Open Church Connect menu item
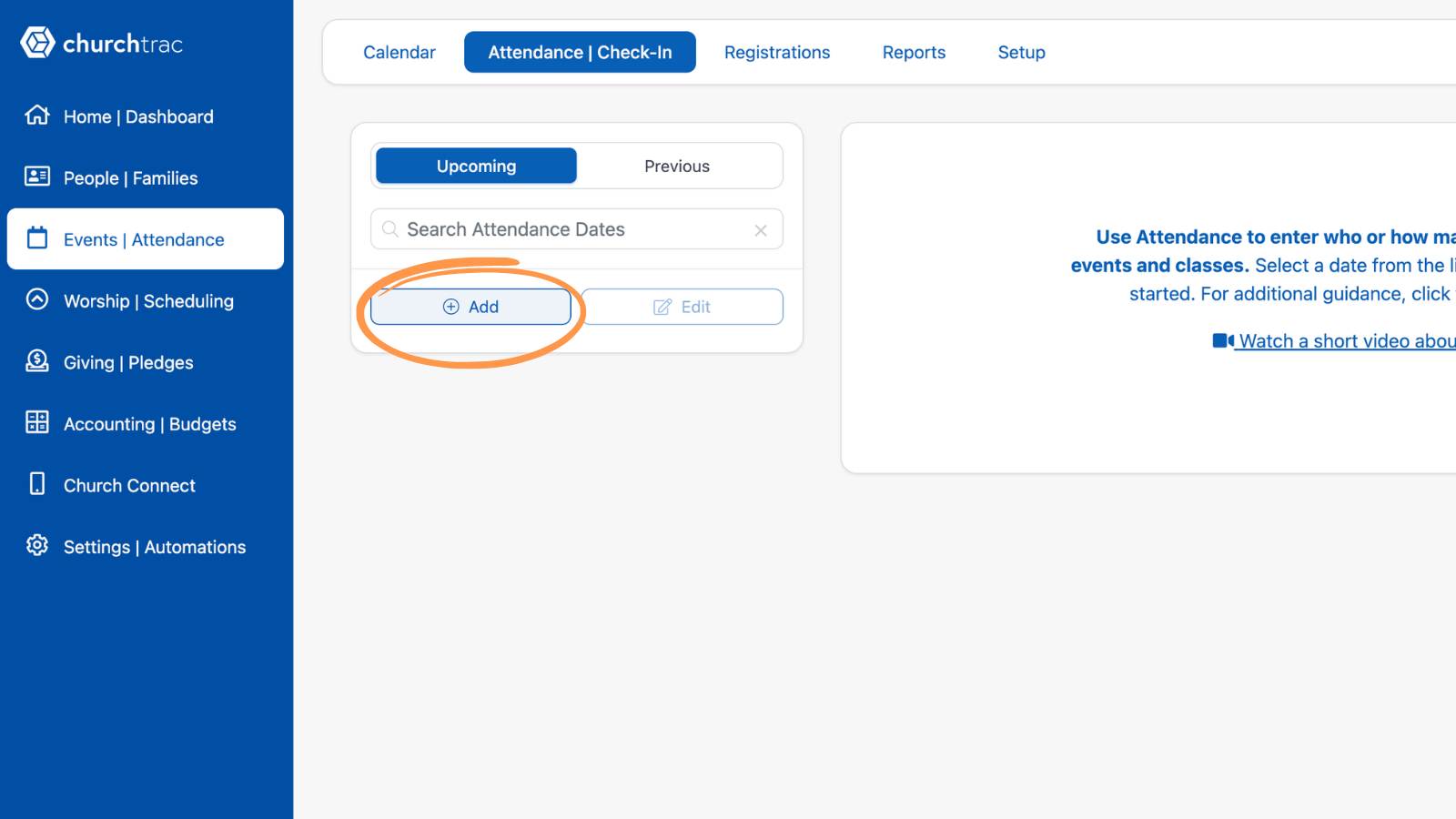Screen dimensions: 1456x819 tap(146, 485)
